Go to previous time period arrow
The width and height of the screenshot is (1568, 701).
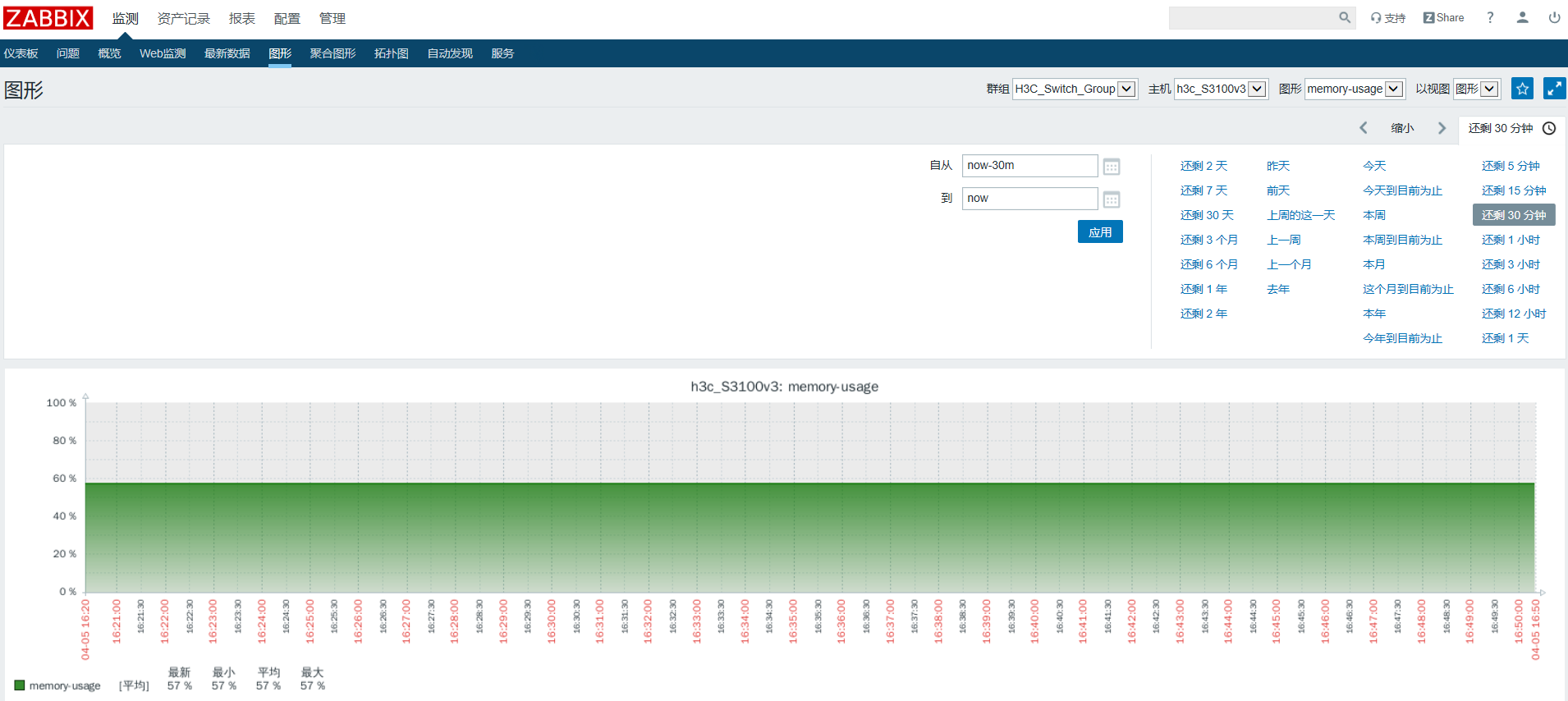coord(1364,128)
